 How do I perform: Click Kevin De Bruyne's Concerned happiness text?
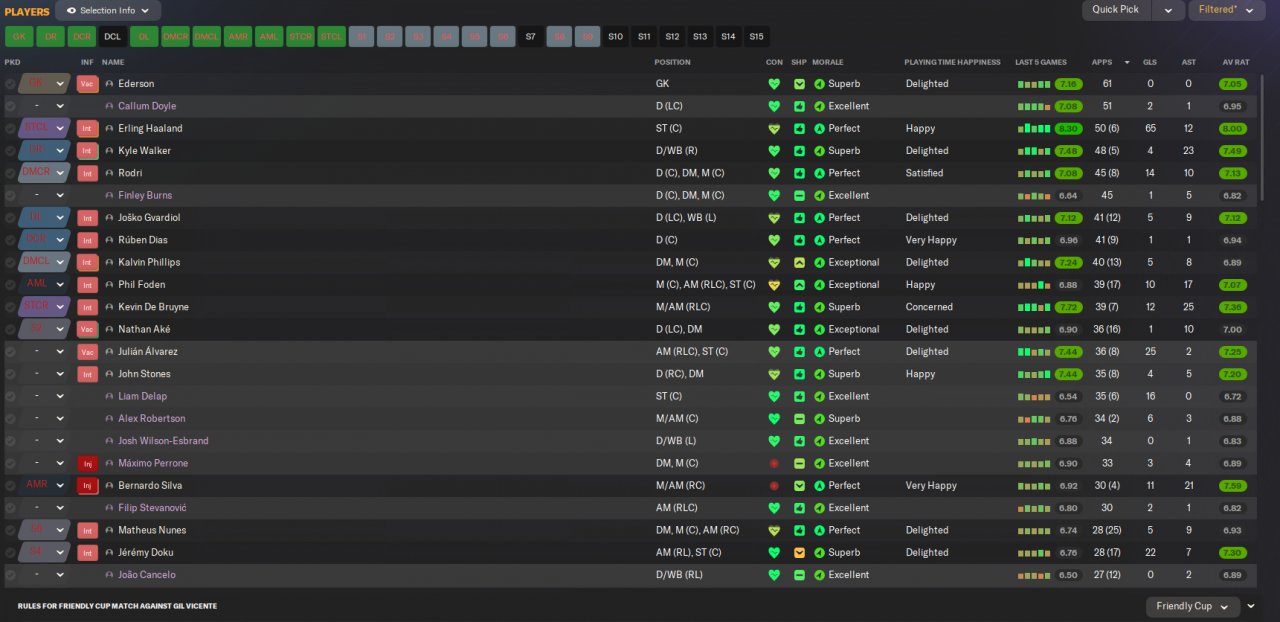pos(929,308)
